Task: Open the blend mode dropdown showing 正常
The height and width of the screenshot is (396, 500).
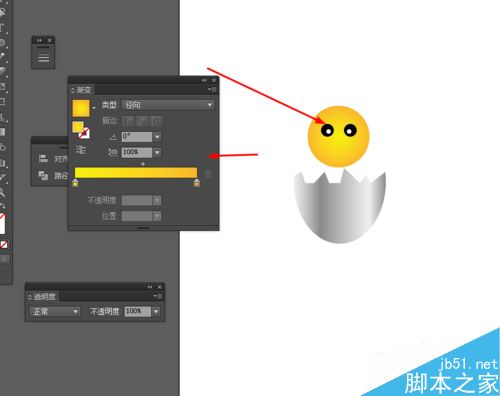Action: [x=55, y=312]
